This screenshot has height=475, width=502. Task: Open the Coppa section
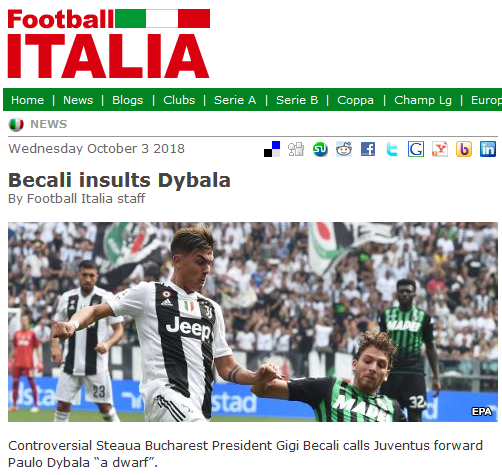click(x=355, y=100)
